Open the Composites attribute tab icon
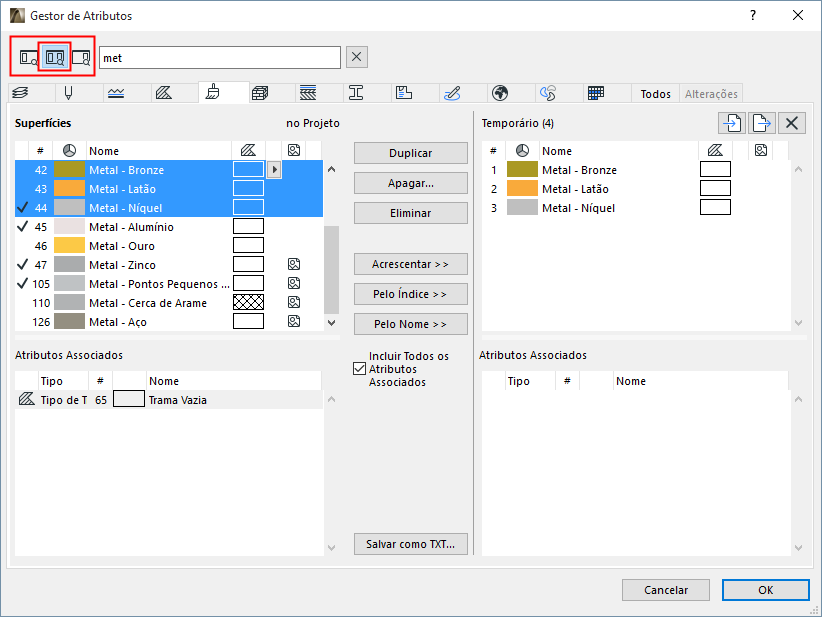Viewport: 822px width, 617px height. (x=308, y=93)
